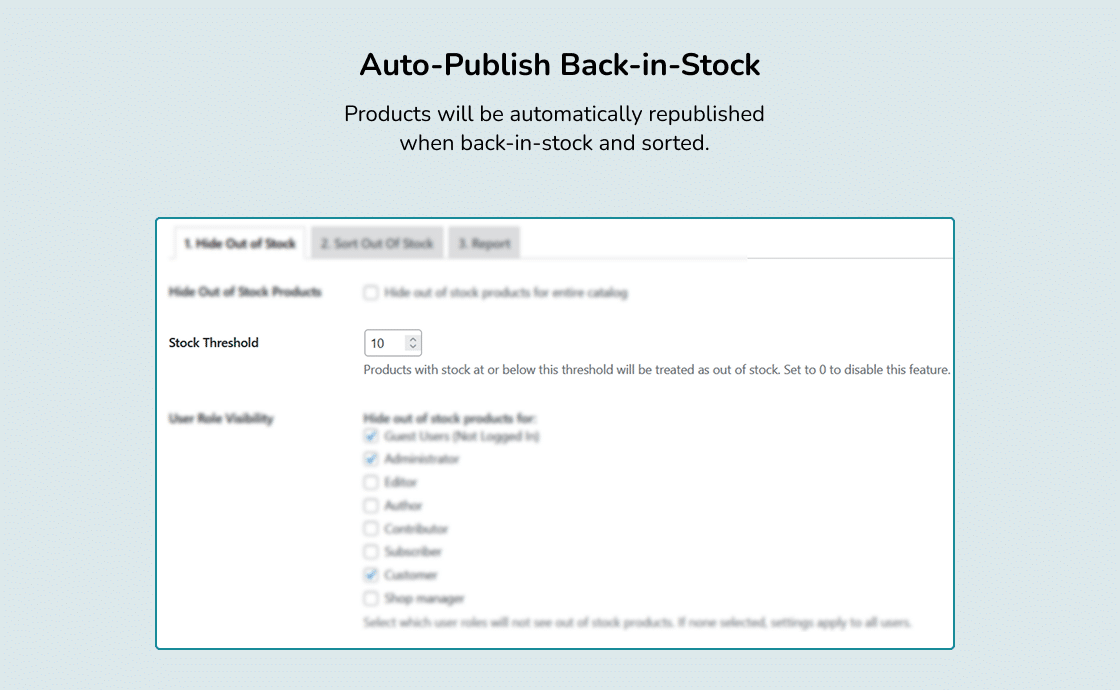
Task: Click the Stock Threshold label
Action: click(x=214, y=343)
